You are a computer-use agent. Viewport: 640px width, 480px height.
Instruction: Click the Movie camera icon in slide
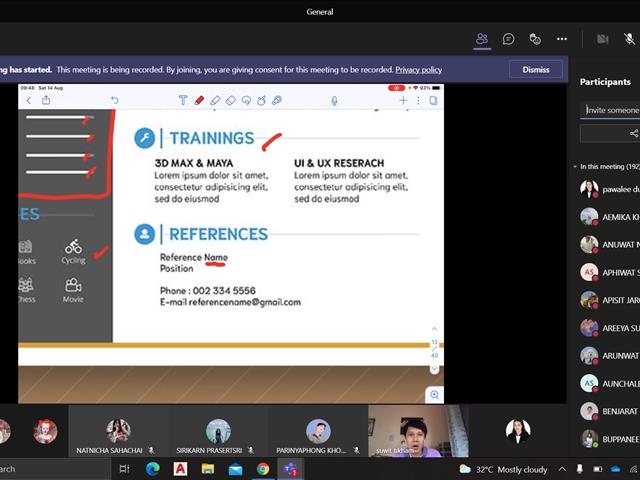click(x=73, y=284)
